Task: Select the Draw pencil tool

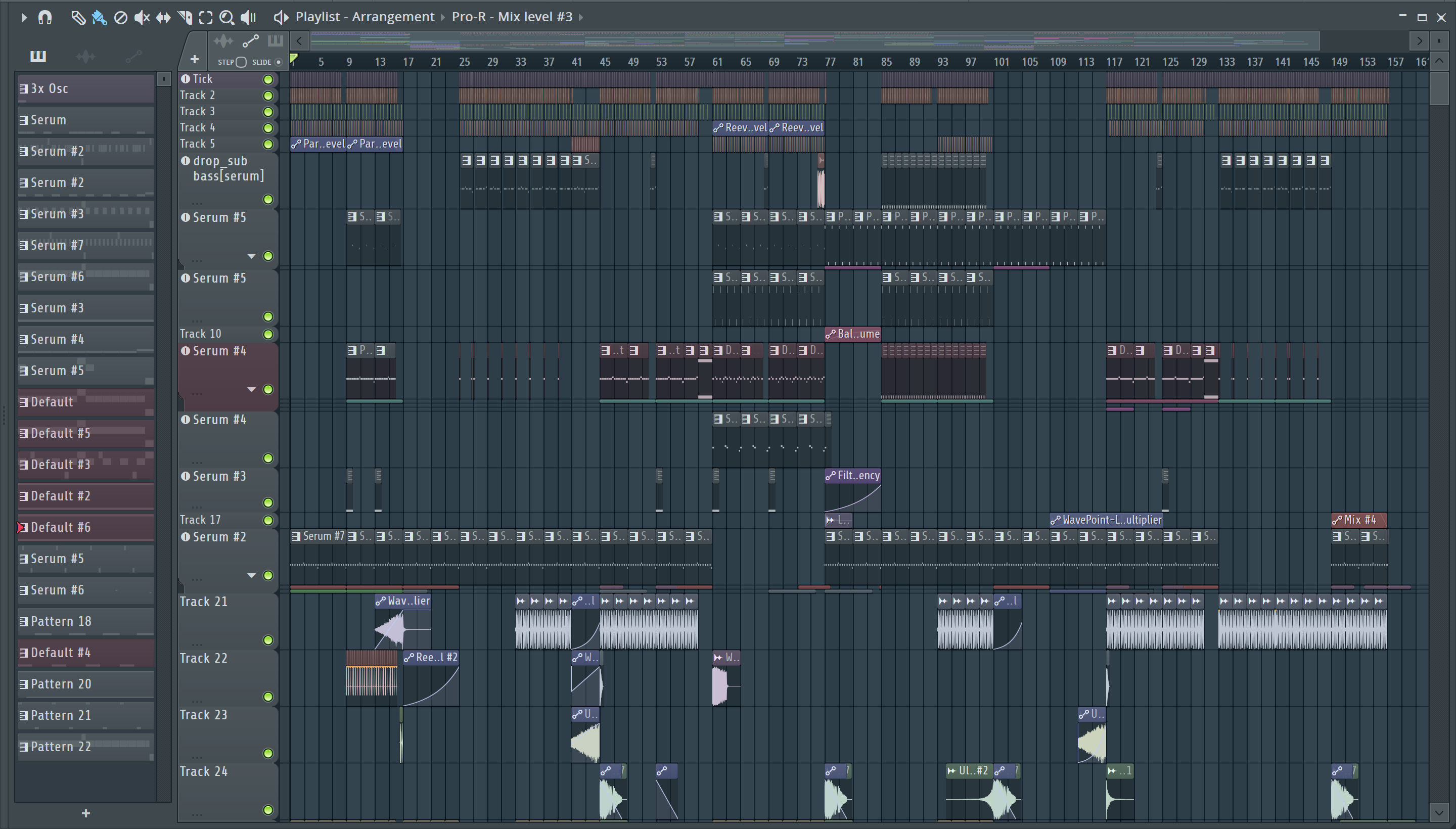Action: coord(78,18)
